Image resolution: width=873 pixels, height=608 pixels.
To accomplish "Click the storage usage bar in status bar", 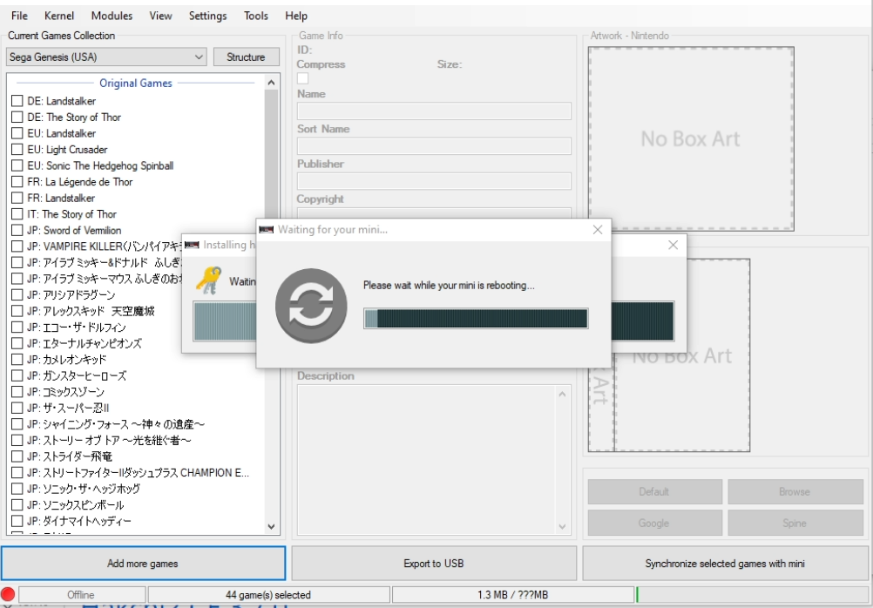I will point(752,595).
